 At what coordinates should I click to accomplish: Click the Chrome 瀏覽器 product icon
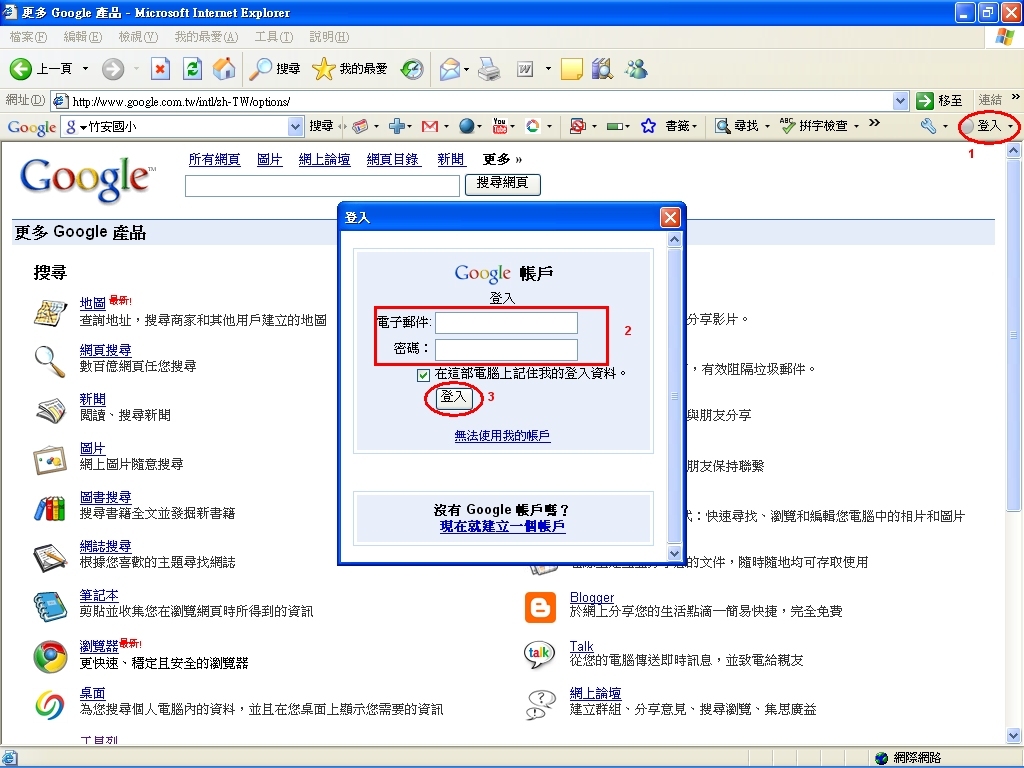pos(50,656)
